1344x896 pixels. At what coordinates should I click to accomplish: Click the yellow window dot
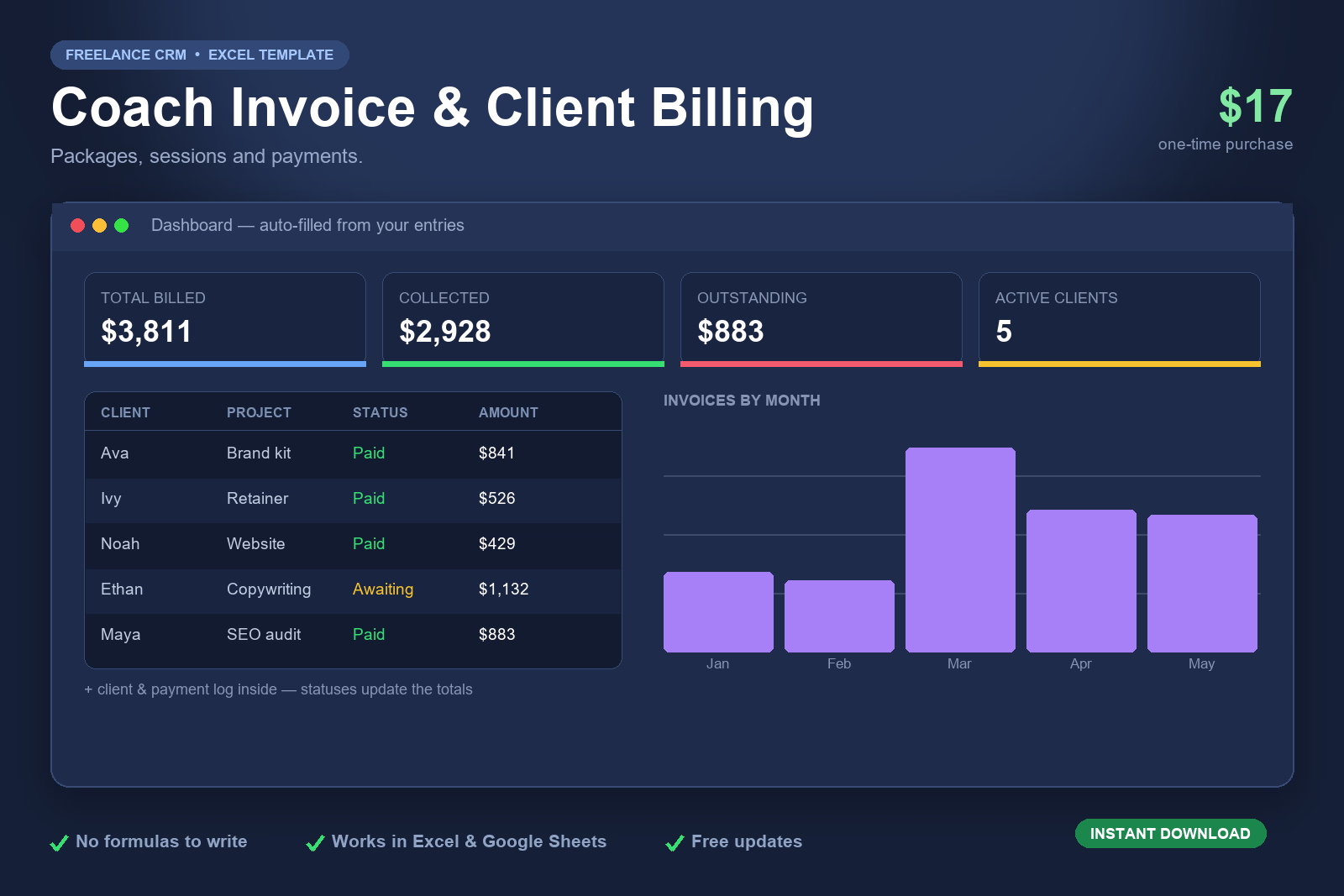click(99, 225)
